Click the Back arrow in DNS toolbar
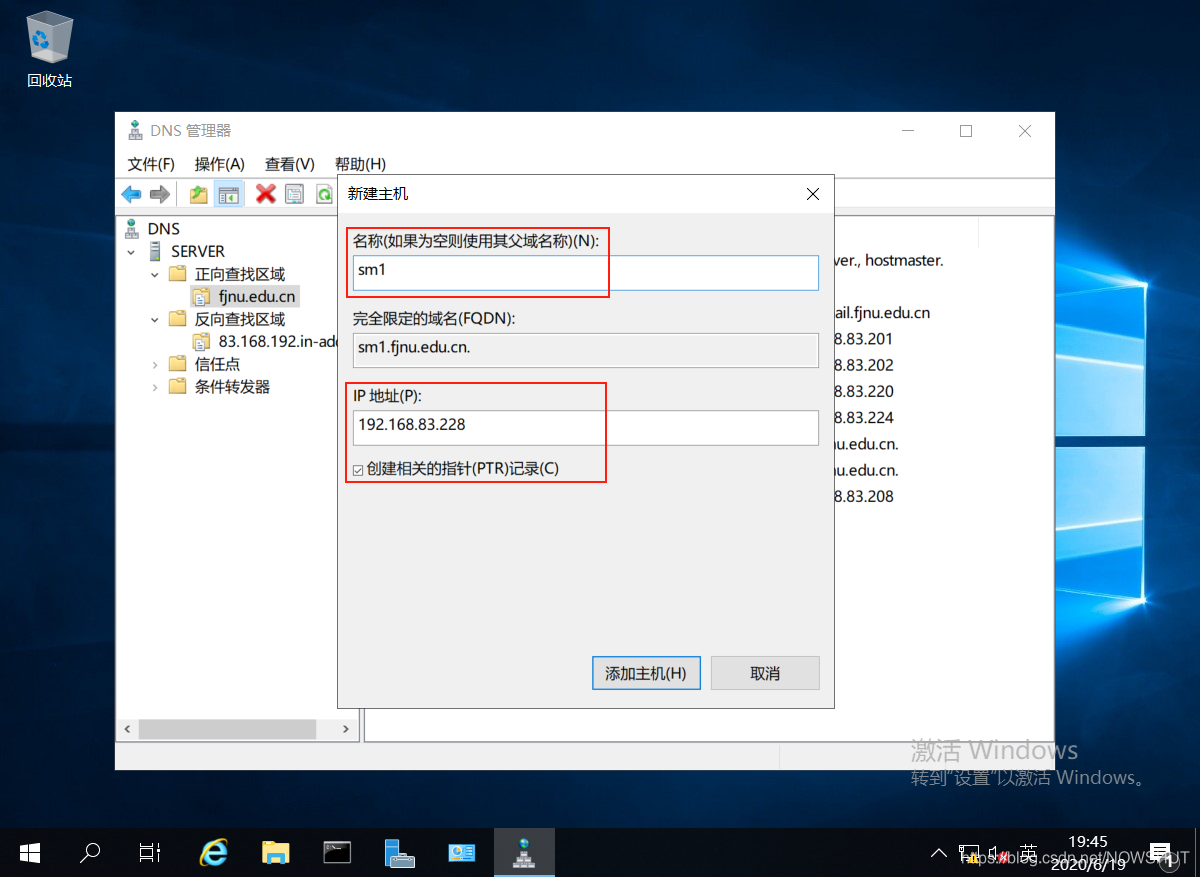 [131, 194]
